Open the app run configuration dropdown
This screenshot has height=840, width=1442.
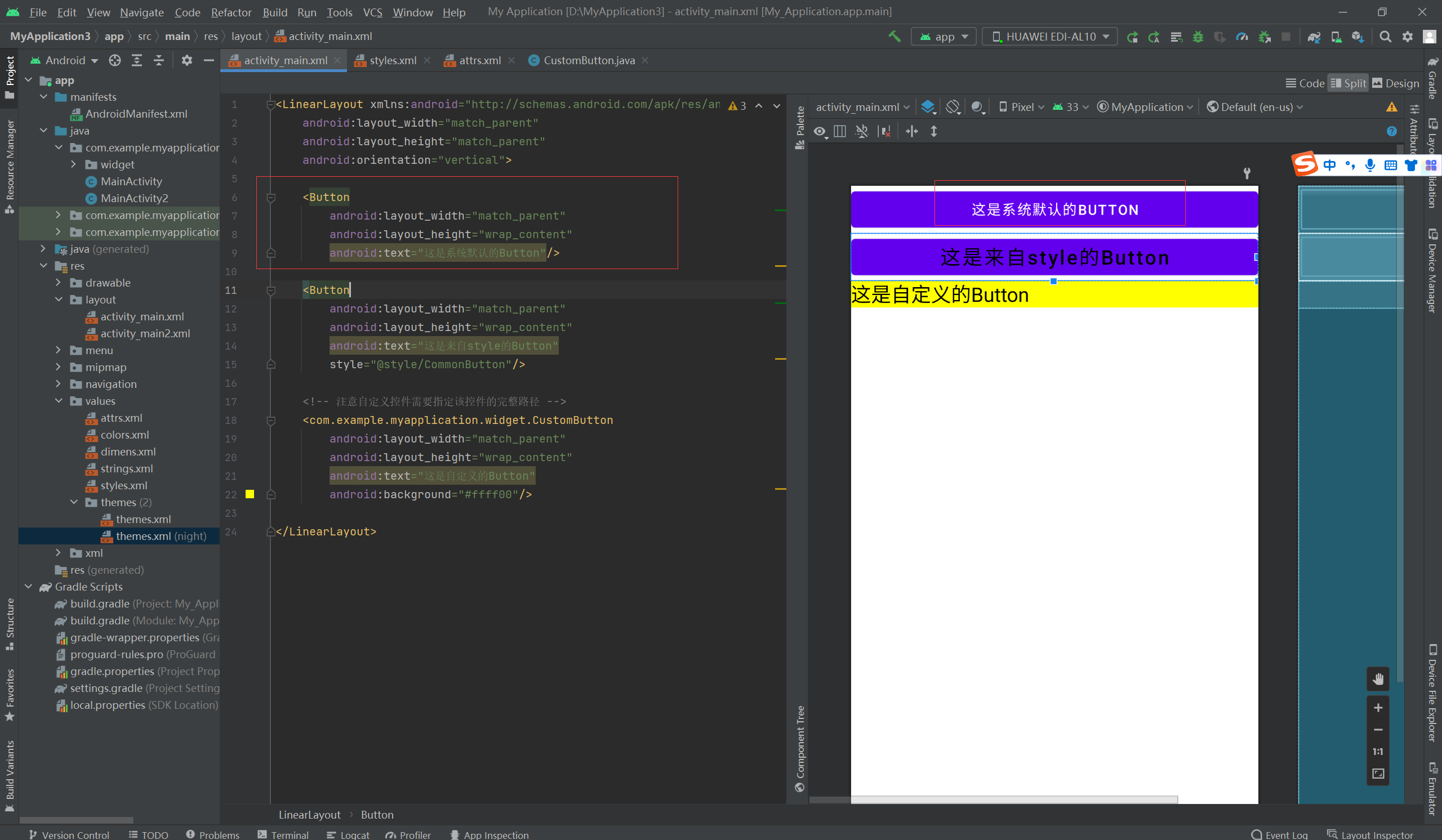pos(943,37)
